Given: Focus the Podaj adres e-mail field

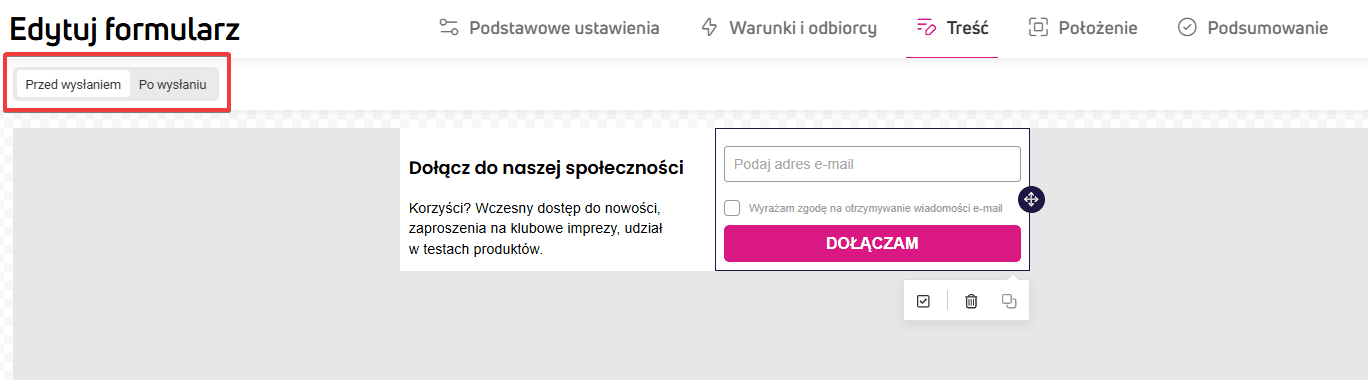Looking at the screenshot, I should coord(872,164).
